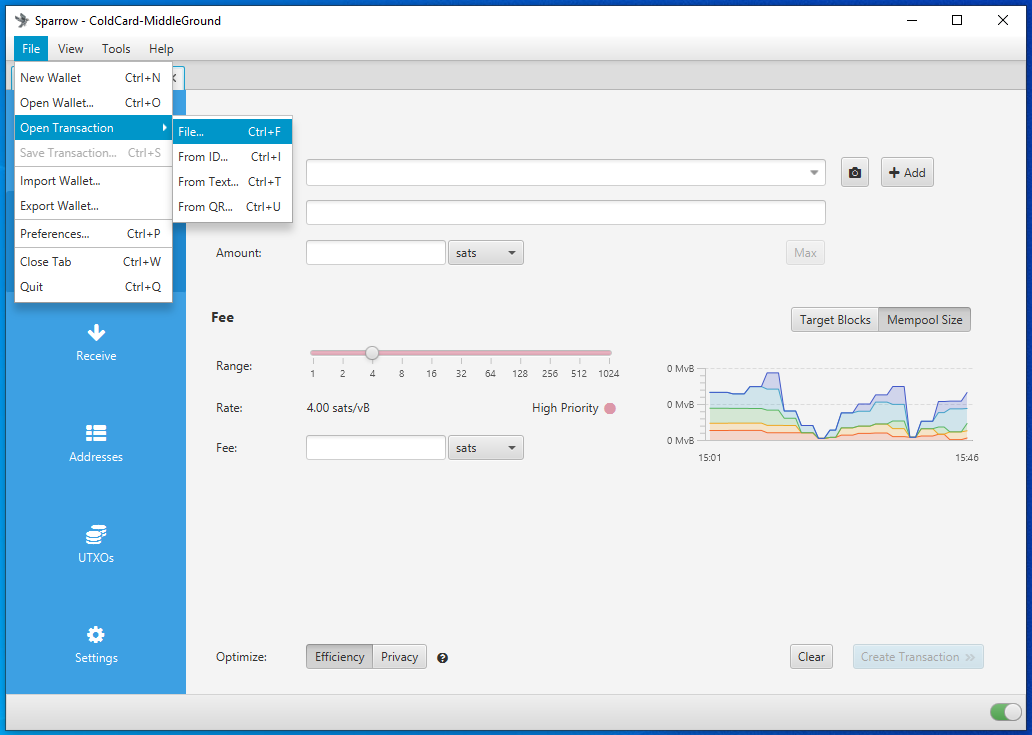The width and height of the screenshot is (1032, 735).
Task: Toggle the server connection switch
Action: 1005,711
